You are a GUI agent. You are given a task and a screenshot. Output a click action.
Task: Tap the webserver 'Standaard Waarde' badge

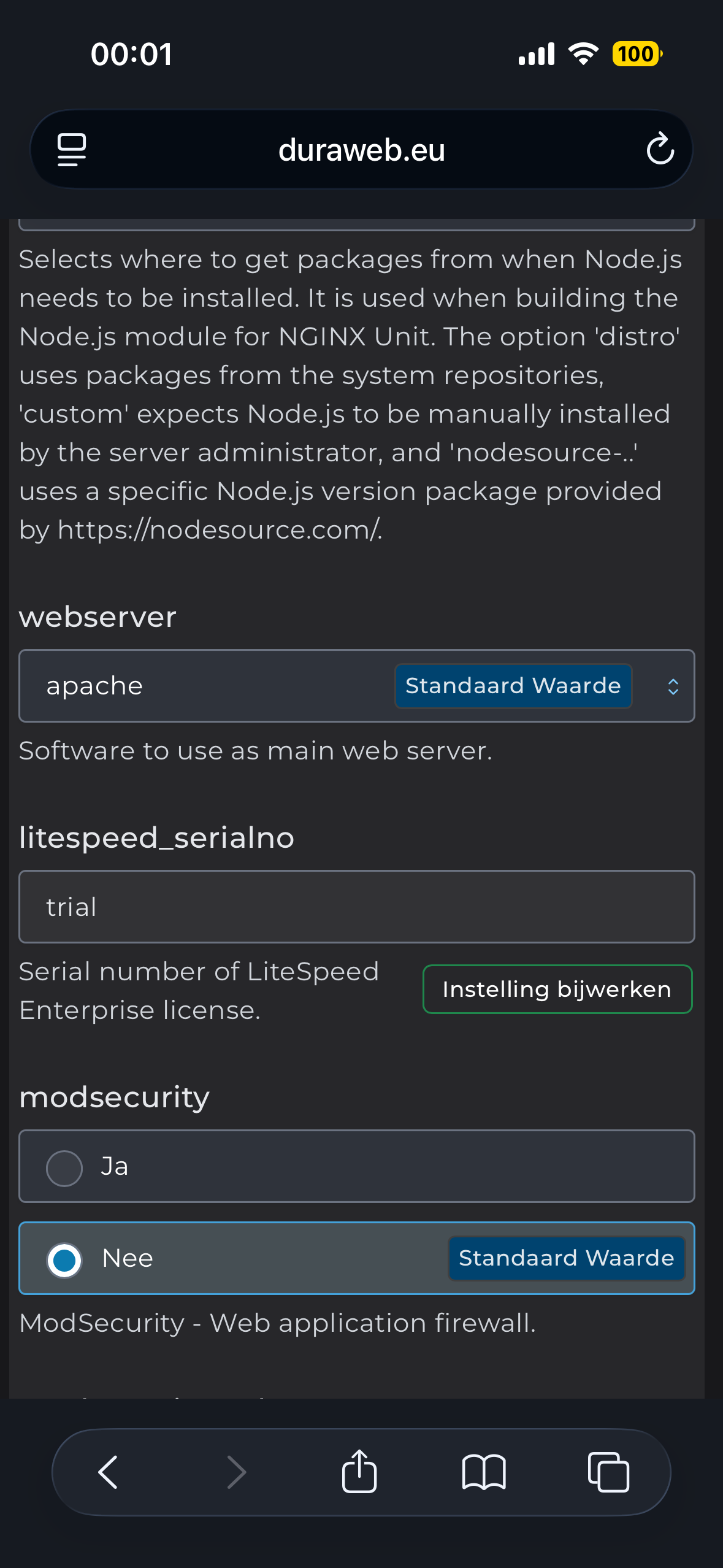point(513,686)
